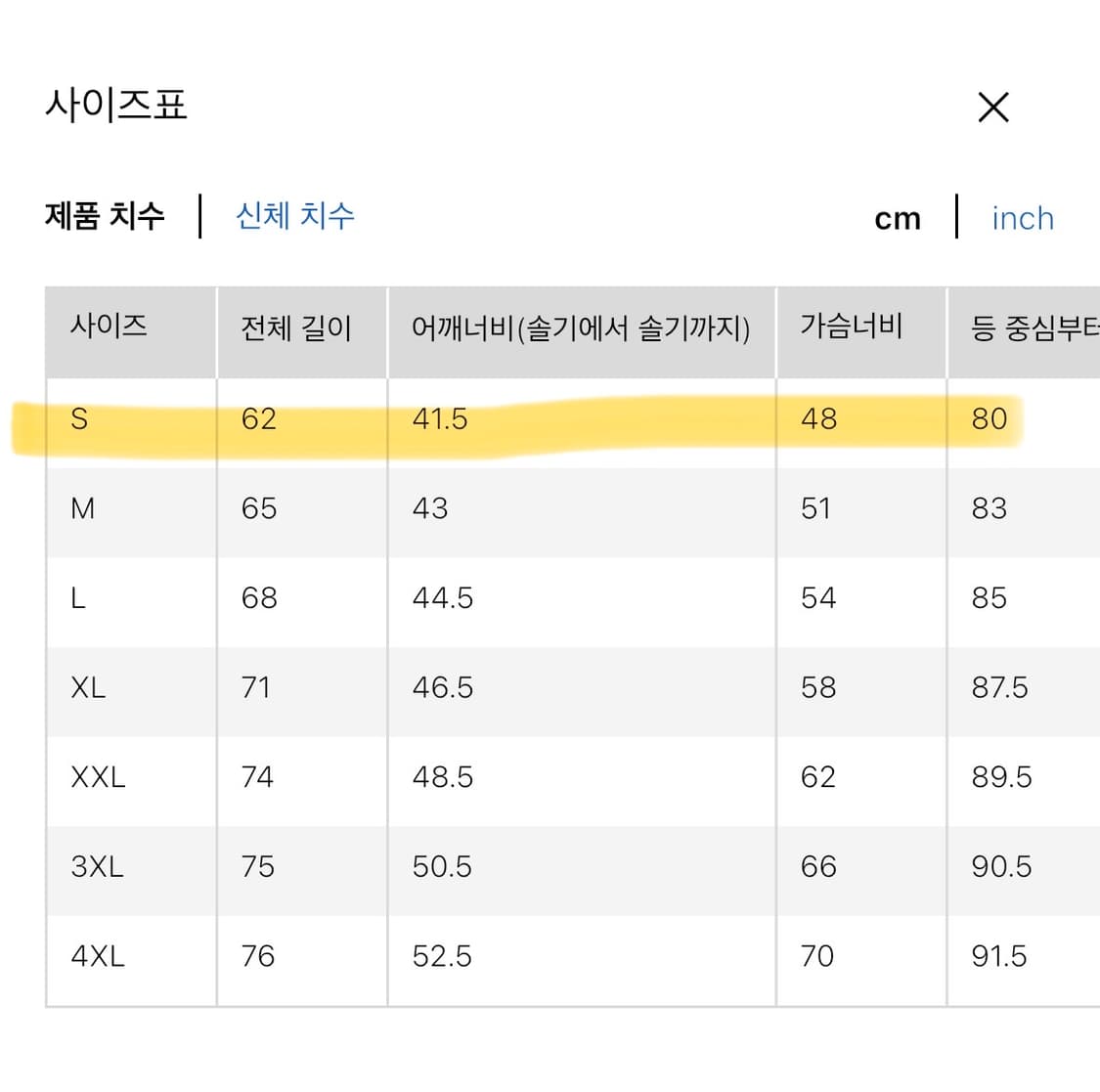This screenshot has width=1100, height=1092.
Task: Click the shoulder width 44.5 for size L
Action: (444, 597)
